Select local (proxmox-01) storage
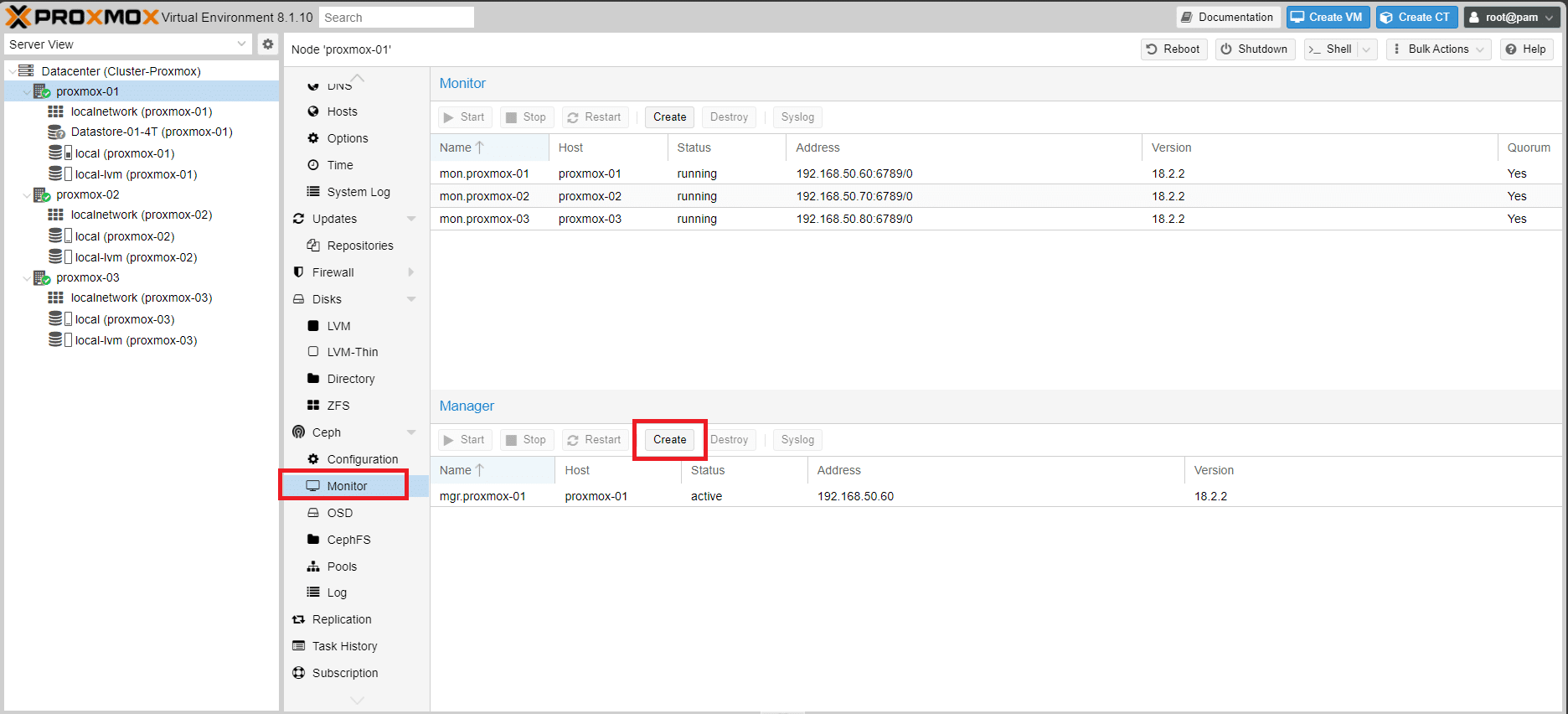 (x=125, y=153)
